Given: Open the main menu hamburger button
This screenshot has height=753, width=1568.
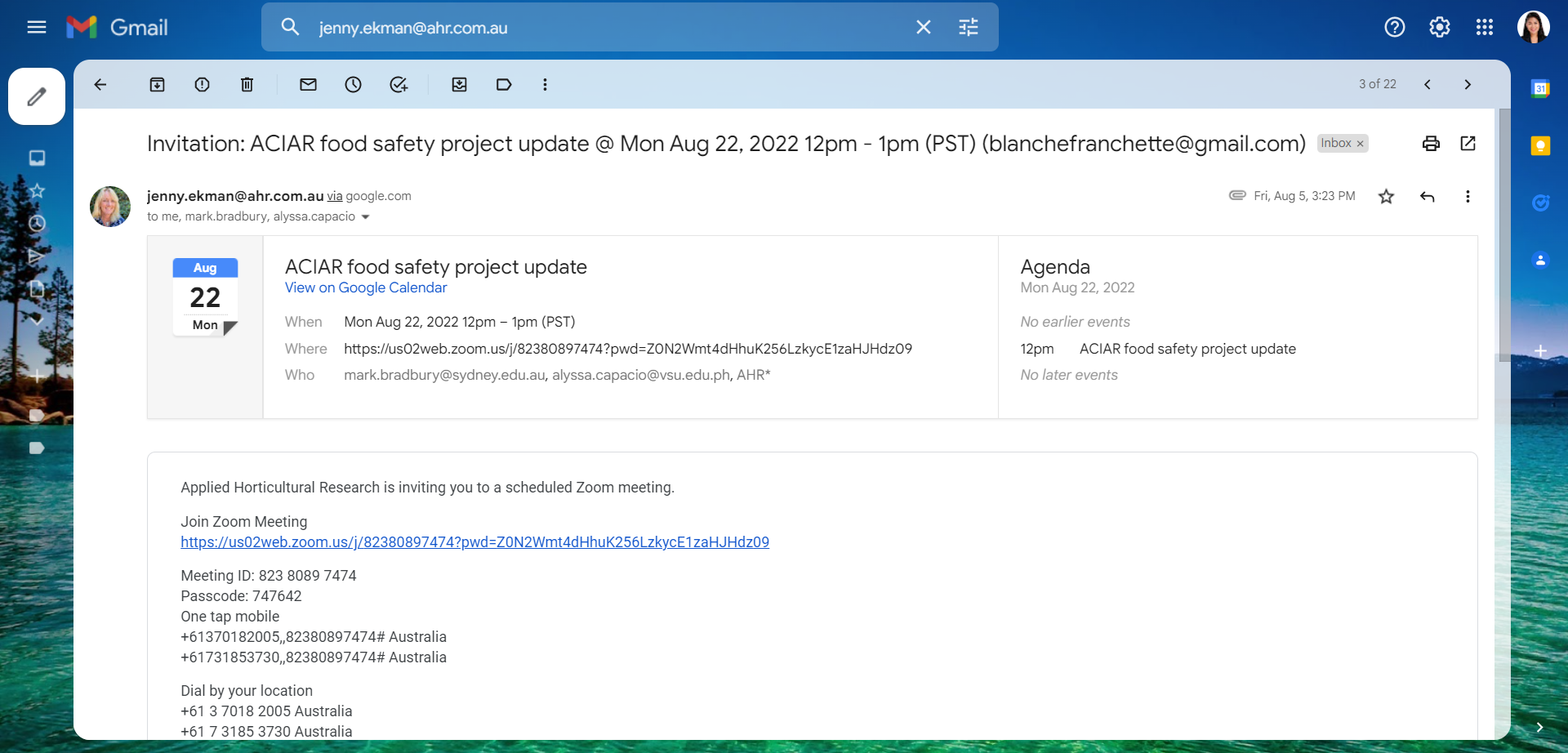Looking at the screenshot, I should click(x=36, y=27).
